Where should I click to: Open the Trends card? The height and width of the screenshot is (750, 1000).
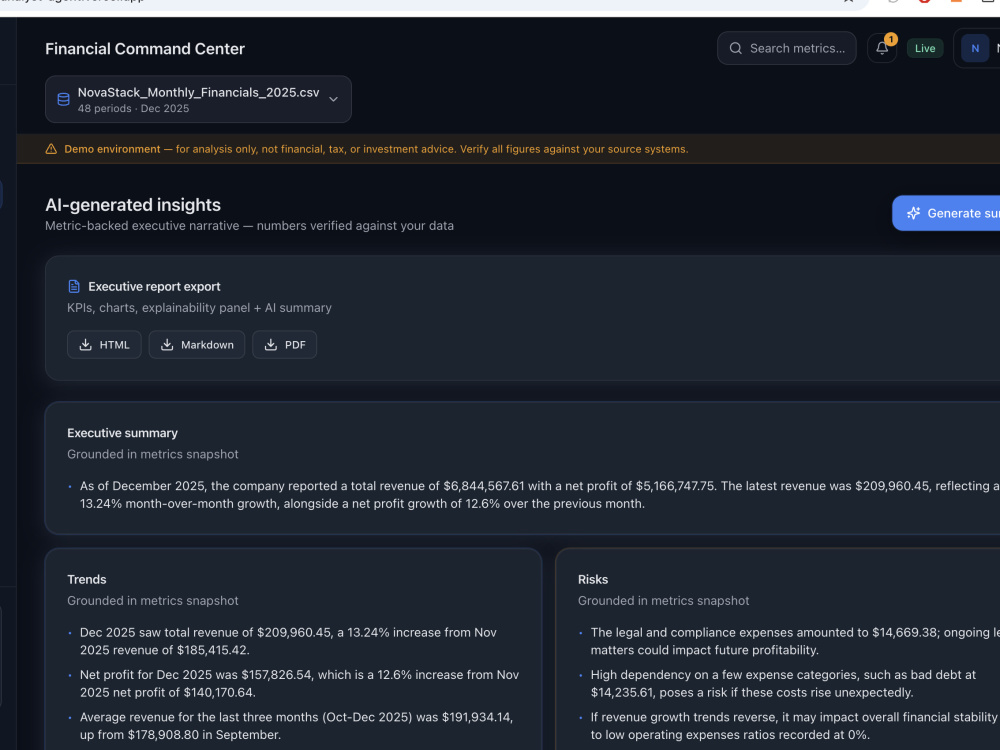pos(293,649)
